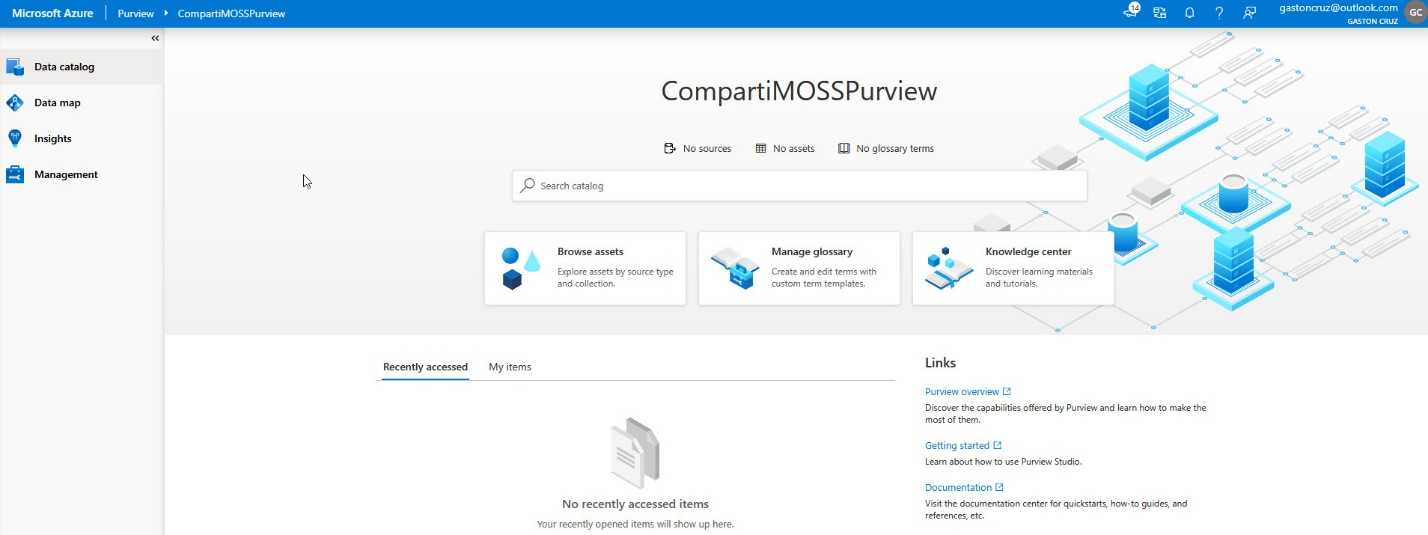Switch to the My items tab
Image resolution: width=1428 pixels, height=535 pixels.
coord(510,367)
